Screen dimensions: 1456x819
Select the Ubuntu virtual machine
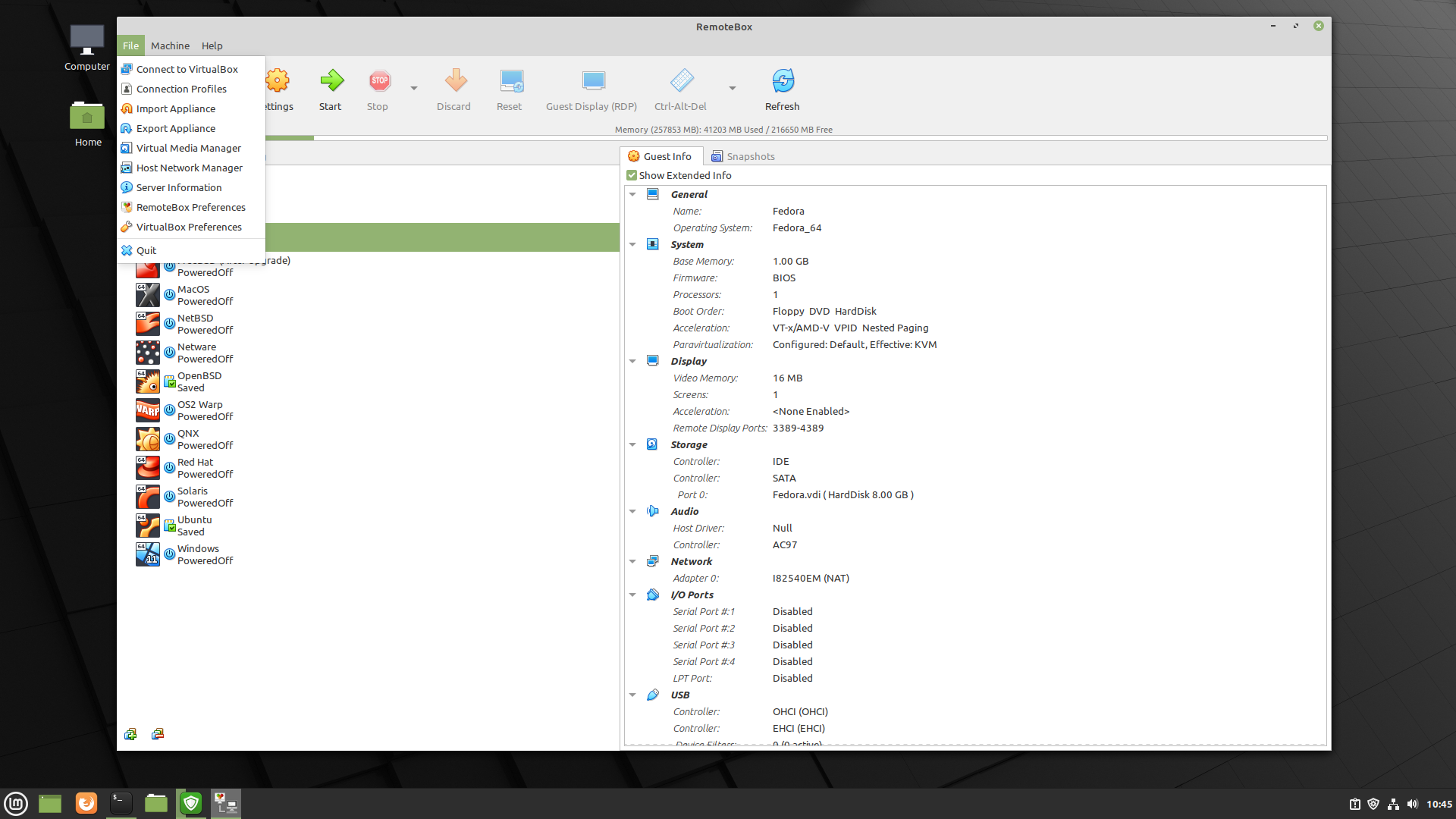(x=193, y=526)
